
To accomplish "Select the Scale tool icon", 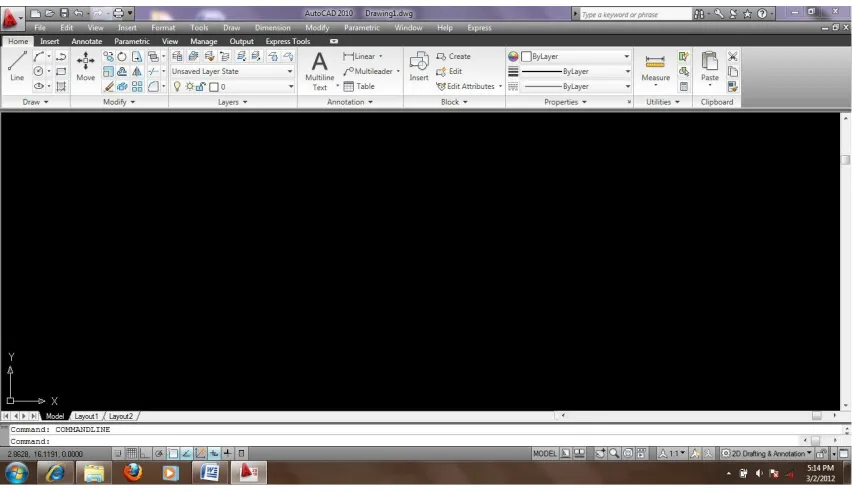I will tap(108, 71).
